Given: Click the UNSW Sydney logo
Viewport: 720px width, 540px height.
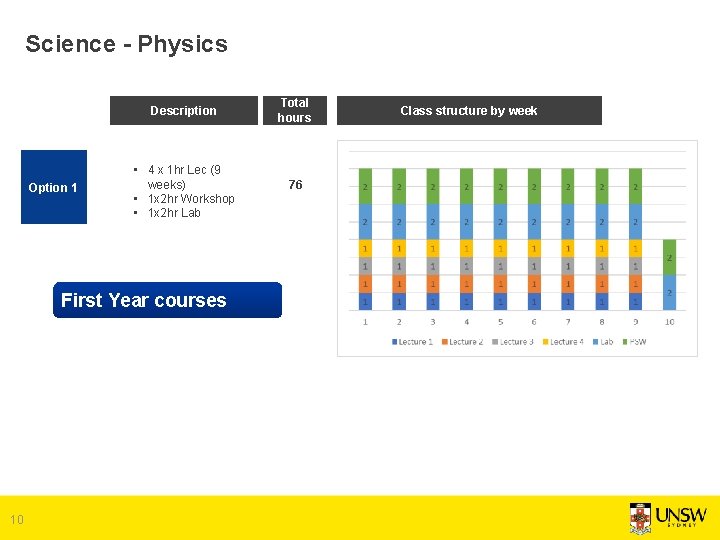Looking at the screenshot, I should (x=668, y=518).
